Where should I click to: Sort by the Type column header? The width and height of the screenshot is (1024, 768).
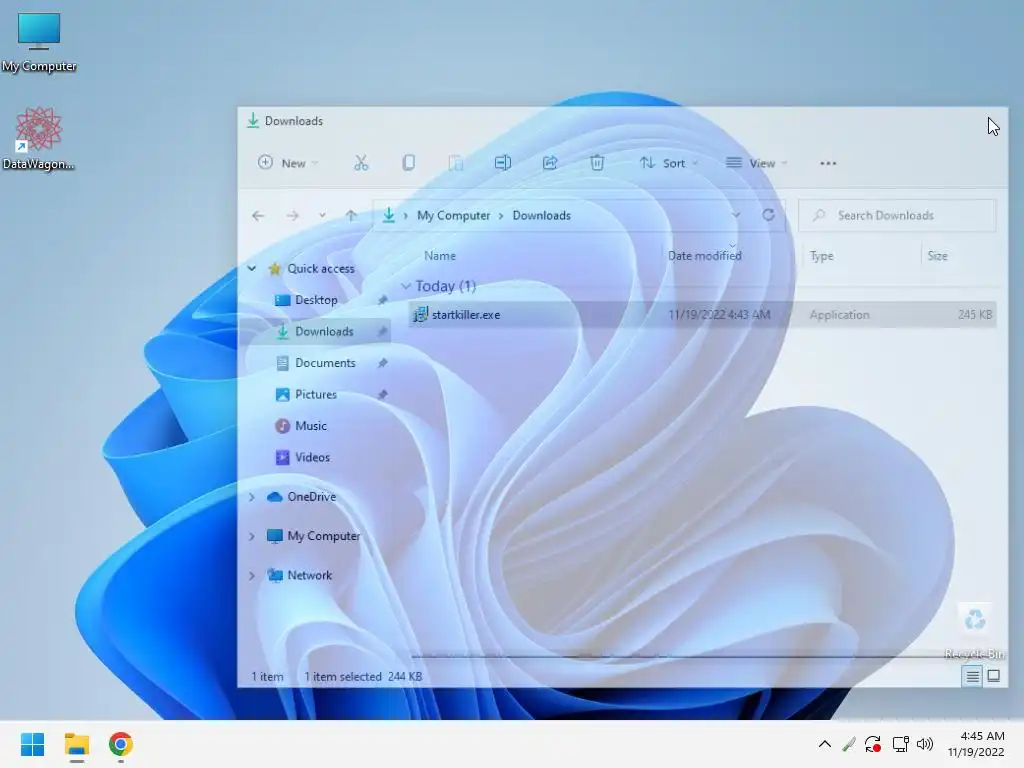coord(822,255)
